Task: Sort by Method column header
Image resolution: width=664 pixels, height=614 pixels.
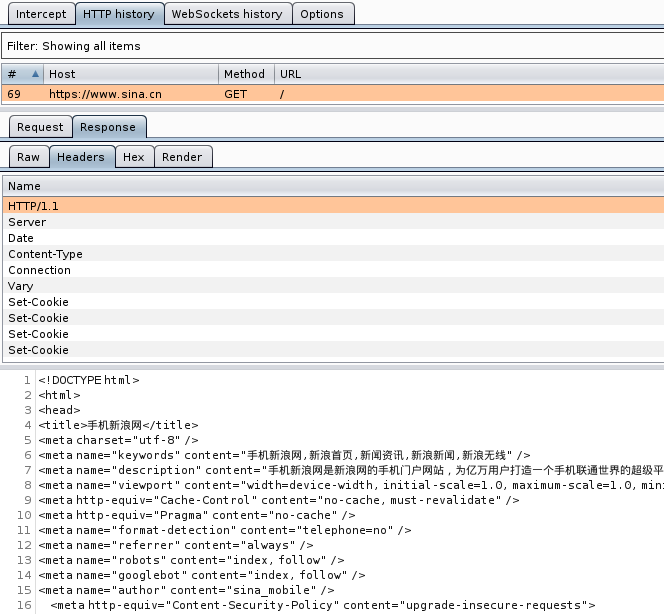Action: pyautogui.click(x=246, y=74)
